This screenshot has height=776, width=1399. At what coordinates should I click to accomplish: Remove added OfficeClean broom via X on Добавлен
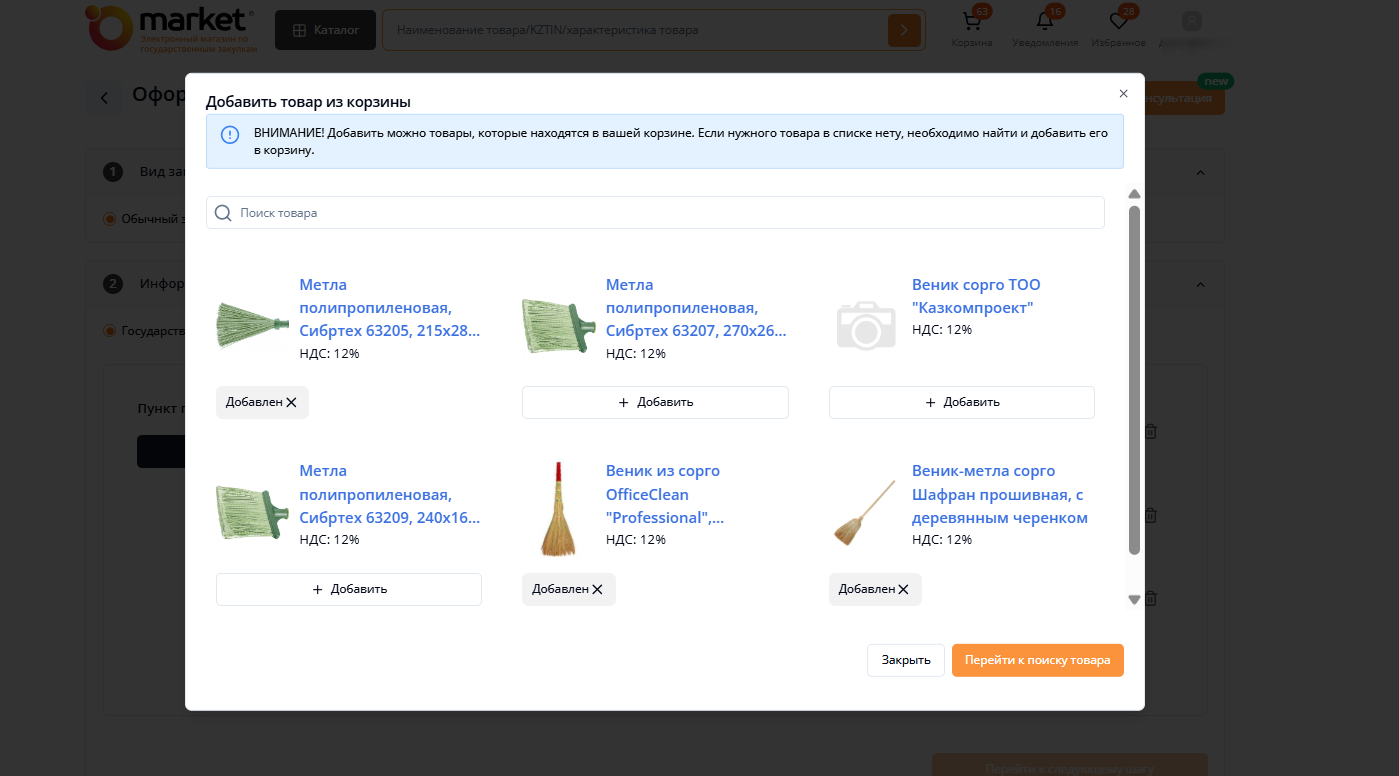597,589
